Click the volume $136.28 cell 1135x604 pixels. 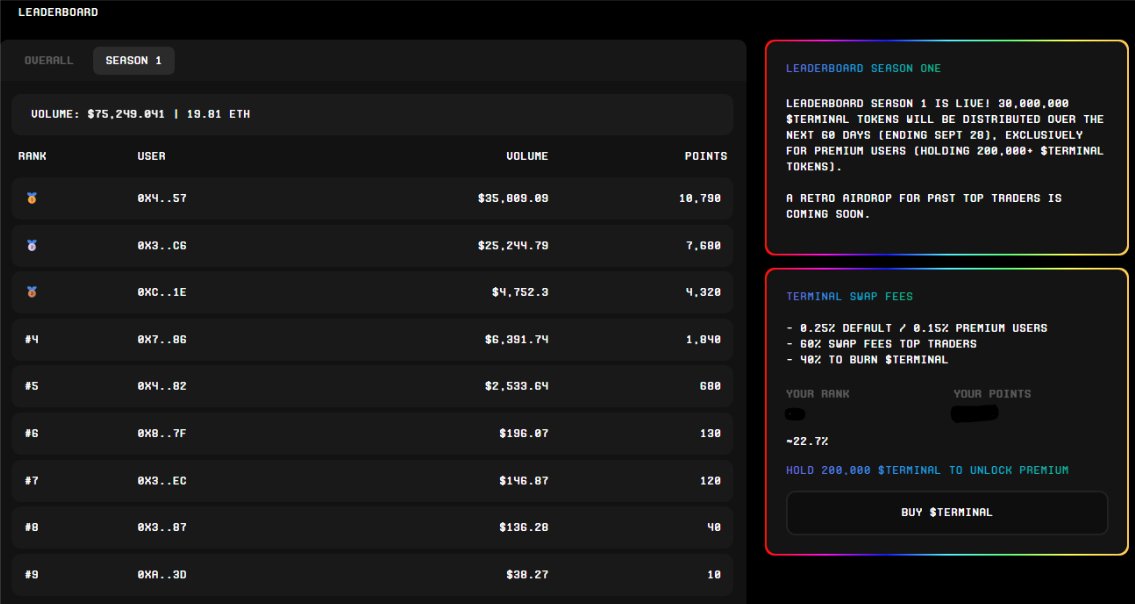523,527
